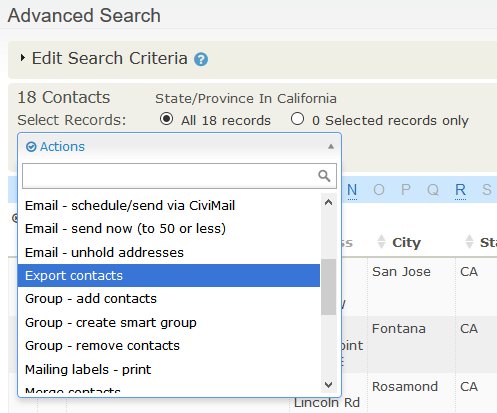This screenshot has height=413, width=497.
Task: Click the Advanced Search page title
Action: pos(84,16)
